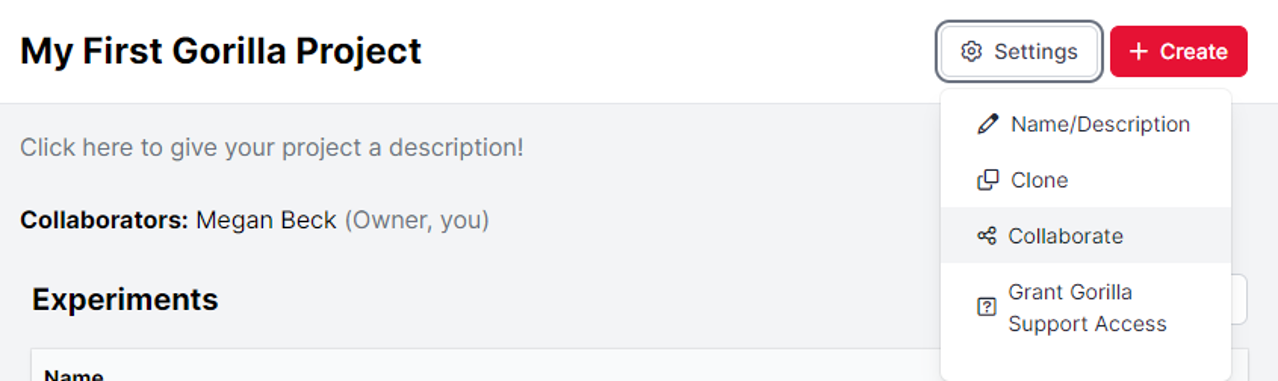Click the project description placeholder text
This screenshot has width=1278, height=381.
coord(272,148)
